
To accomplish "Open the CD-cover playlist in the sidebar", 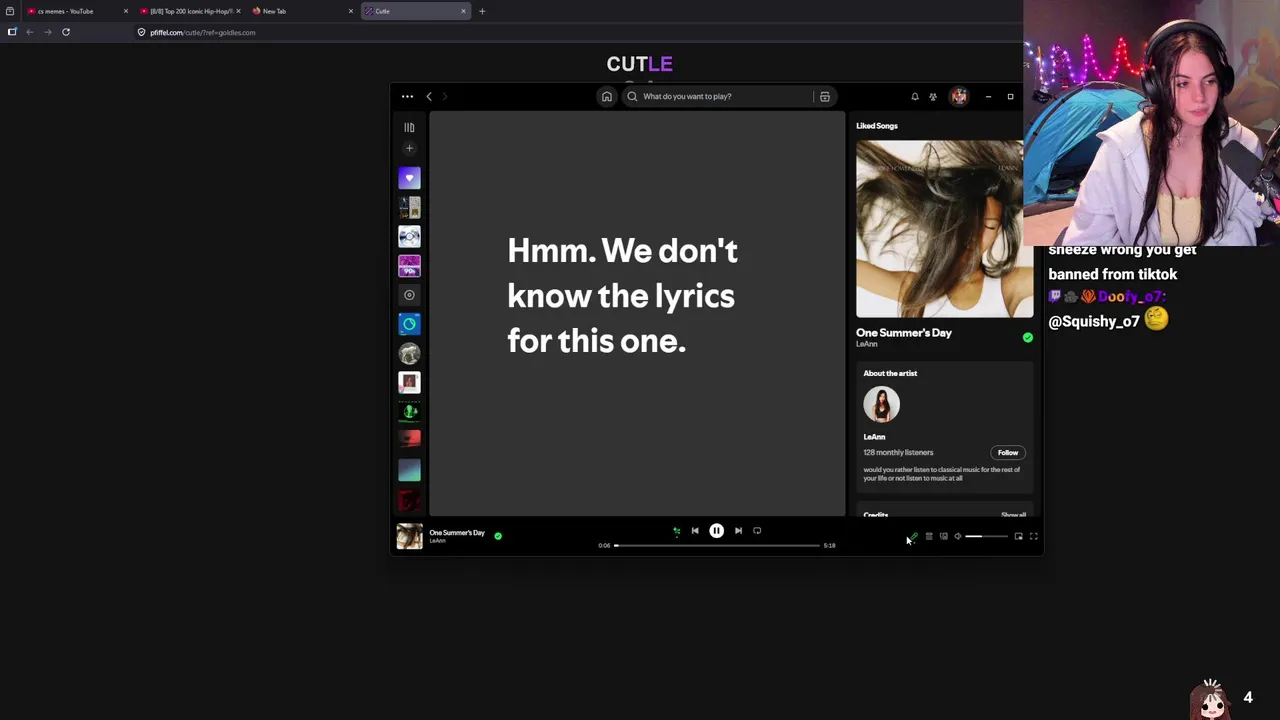I will (x=409, y=236).
